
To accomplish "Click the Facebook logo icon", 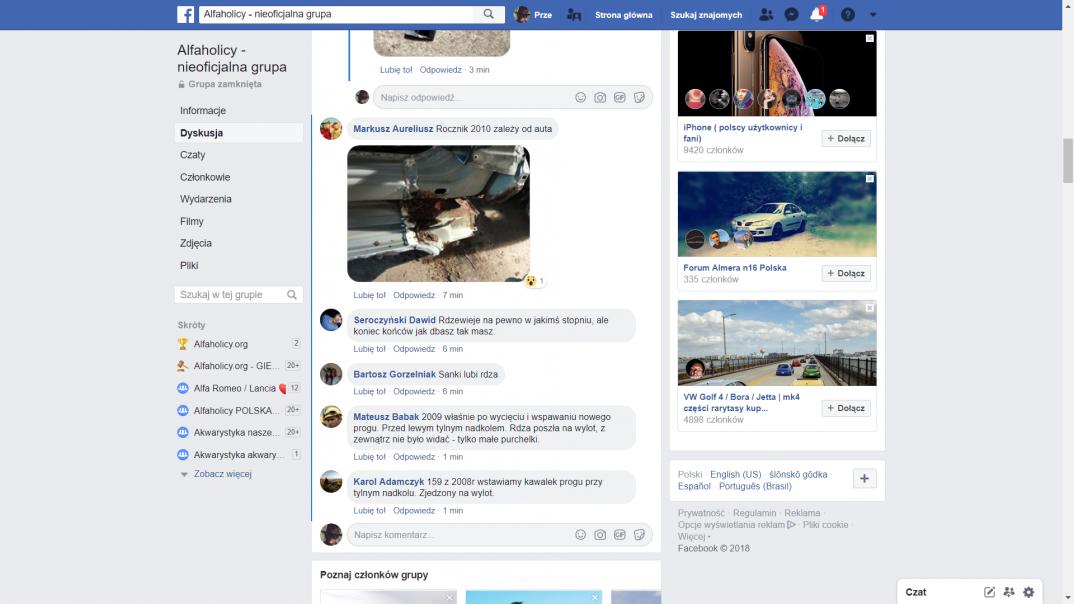I will coord(186,14).
